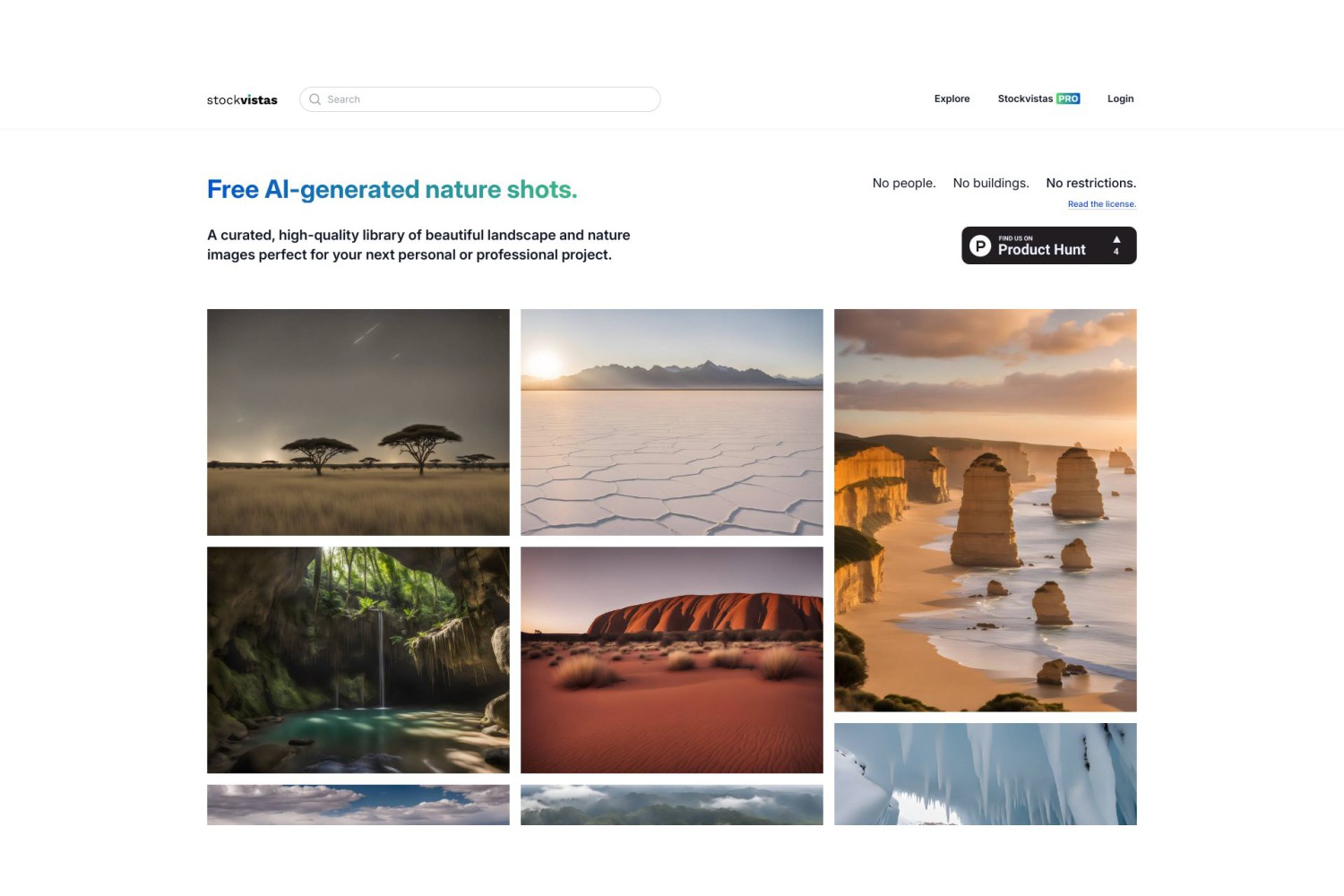Open the Read the license link
Viewport: 1344px width, 896px height.
1101,204
